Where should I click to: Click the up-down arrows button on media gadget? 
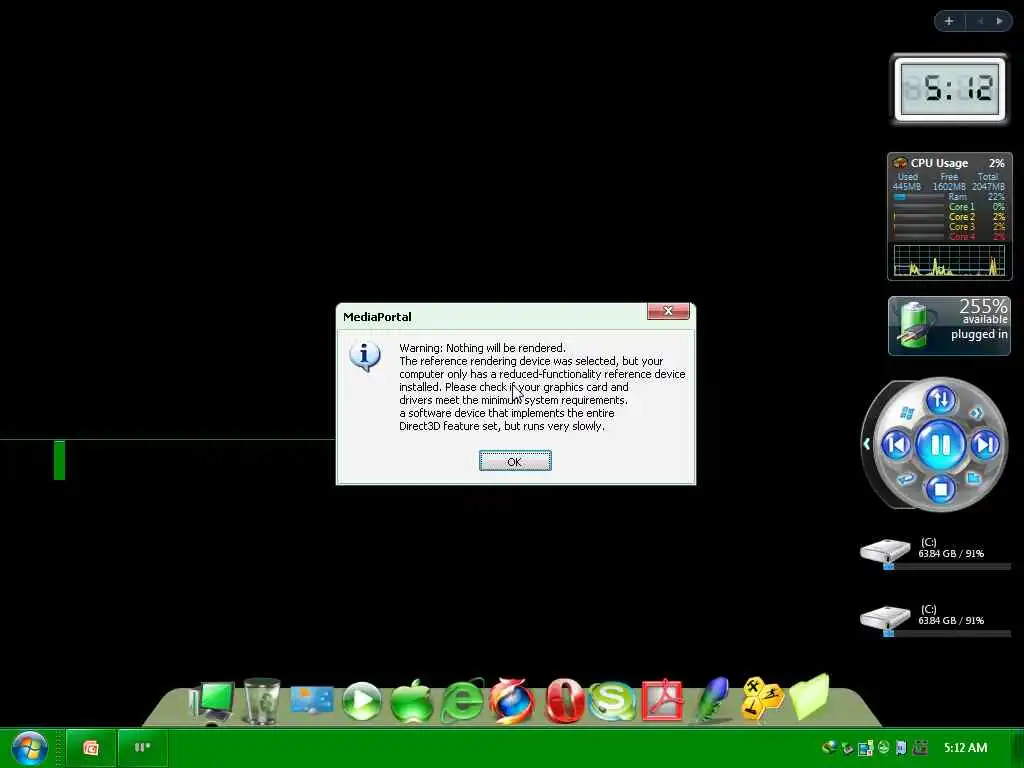pos(940,399)
